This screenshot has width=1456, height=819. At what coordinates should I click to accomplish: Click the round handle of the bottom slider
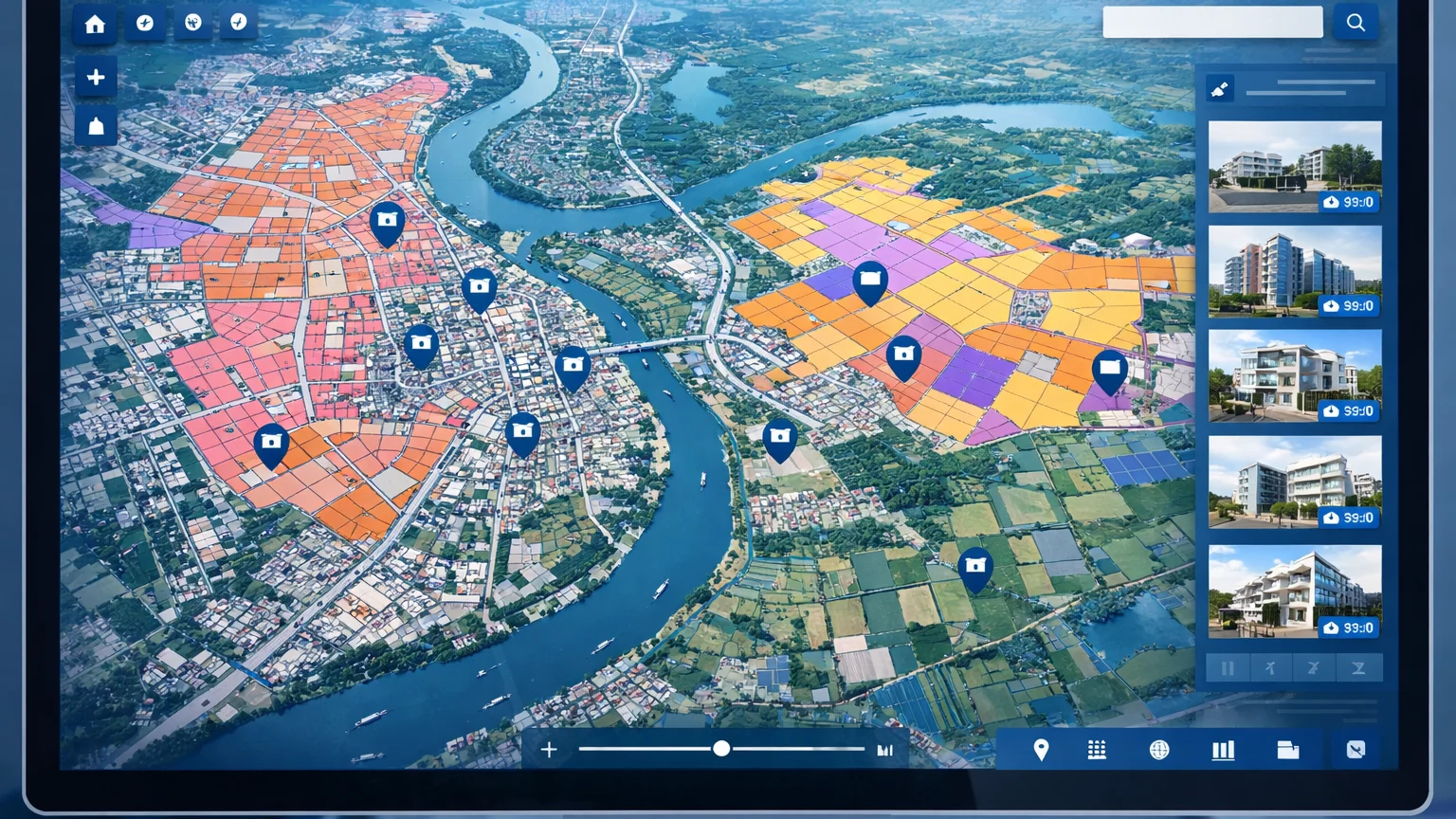click(721, 749)
